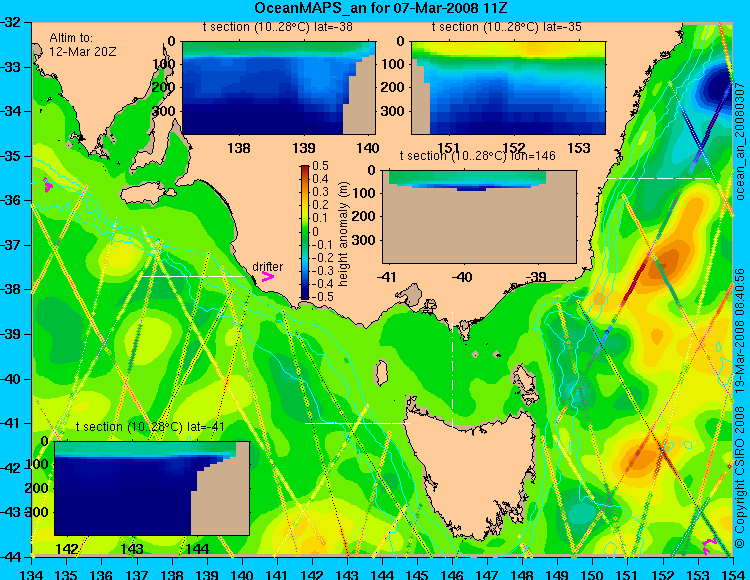750x580 pixels.
Task: Click '146' on the bottom longitude axis
Action: (452, 574)
